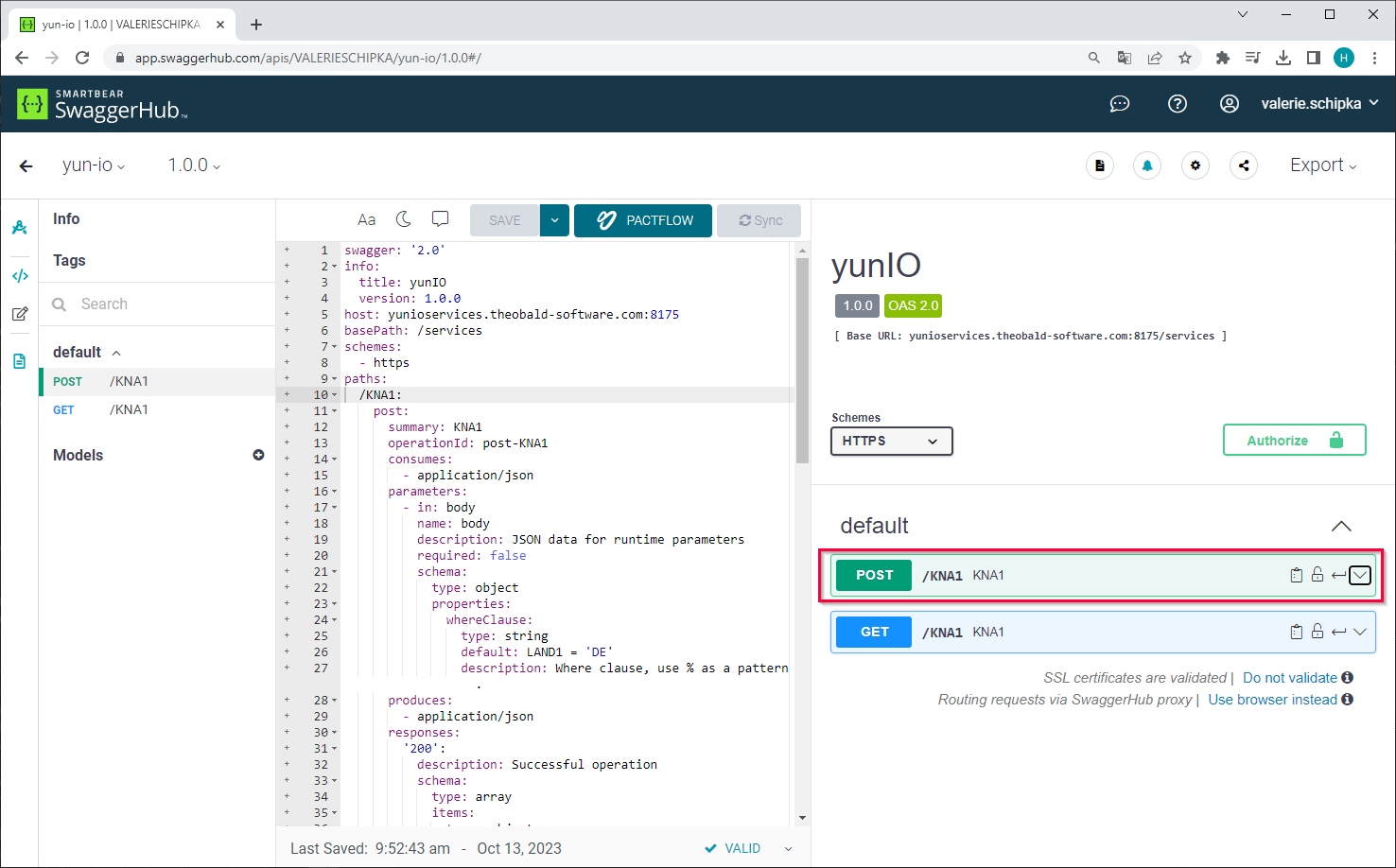
Task: Click the editor vertical scrollbar thumb
Action: pos(803,361)
